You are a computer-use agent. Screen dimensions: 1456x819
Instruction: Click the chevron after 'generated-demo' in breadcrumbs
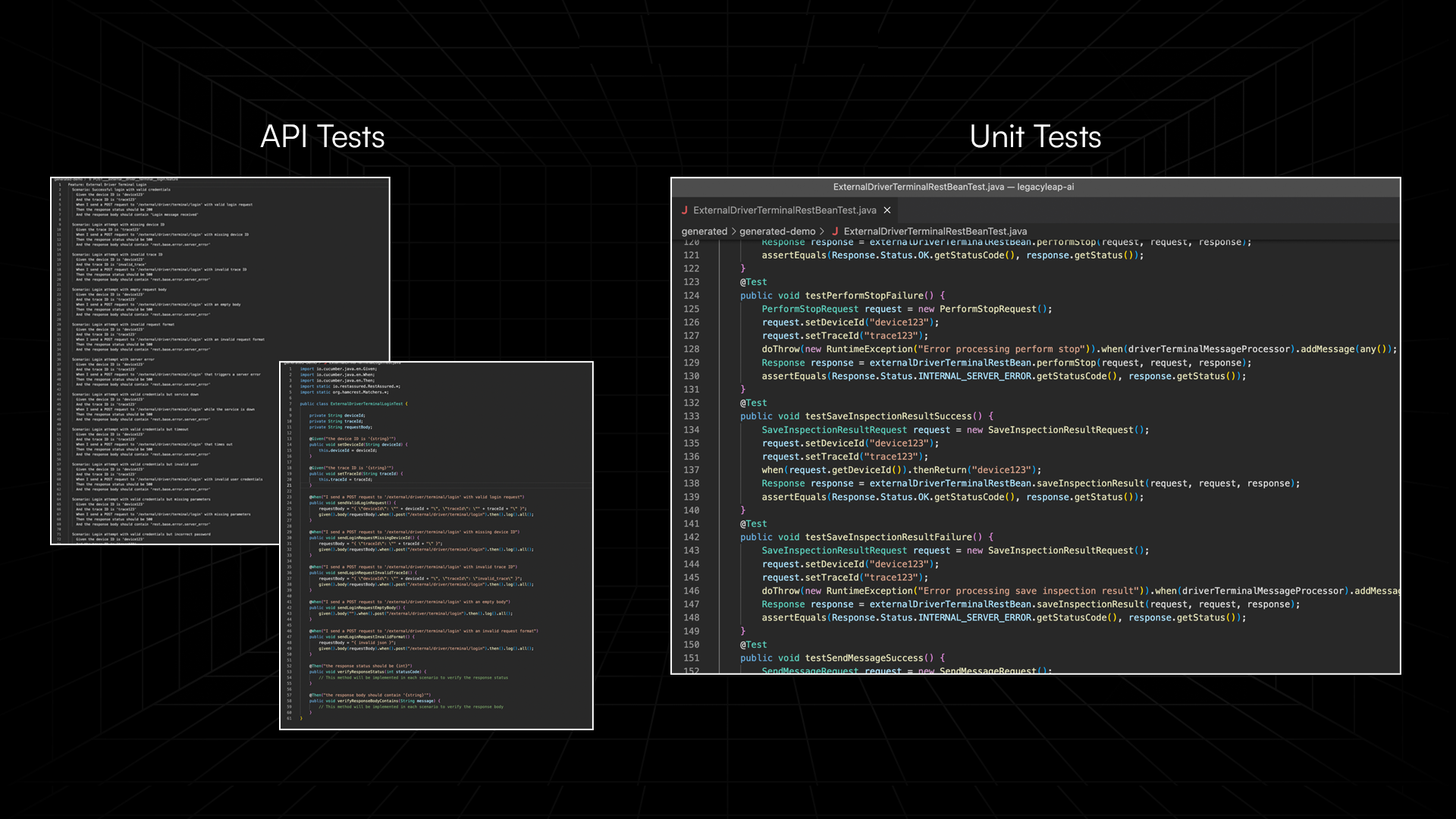pos(822,231)
